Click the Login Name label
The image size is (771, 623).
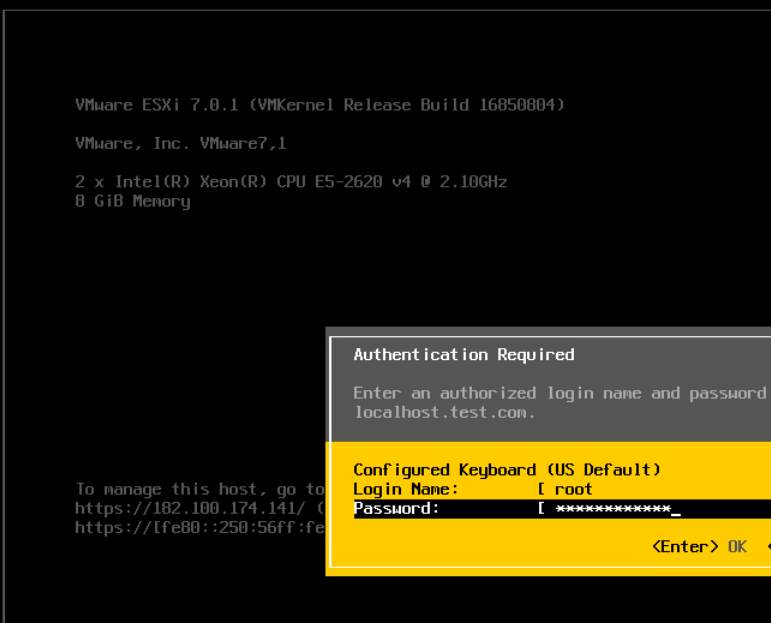(x=406, y=489)
